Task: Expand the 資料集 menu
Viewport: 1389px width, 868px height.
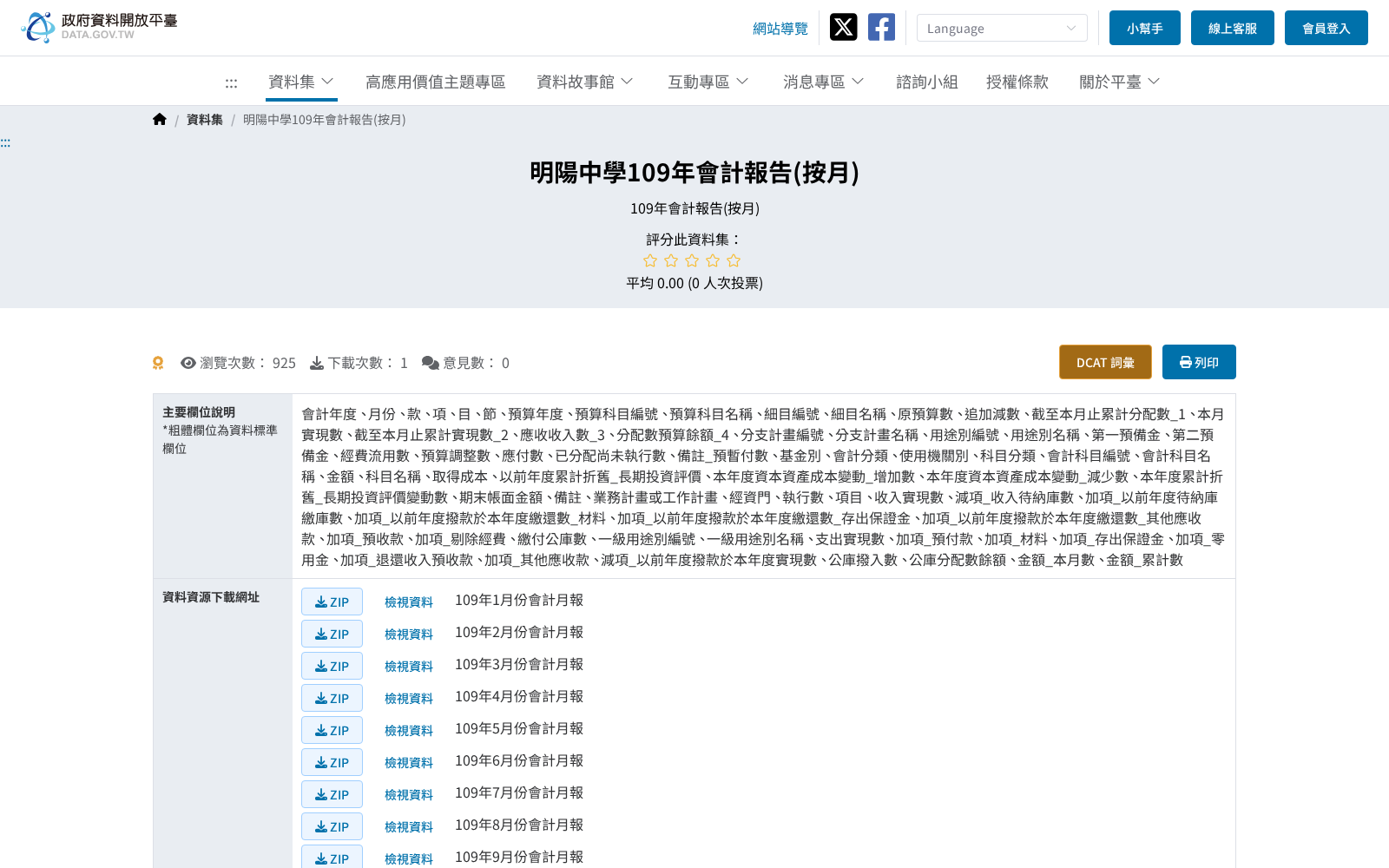Action: point(301,82)
